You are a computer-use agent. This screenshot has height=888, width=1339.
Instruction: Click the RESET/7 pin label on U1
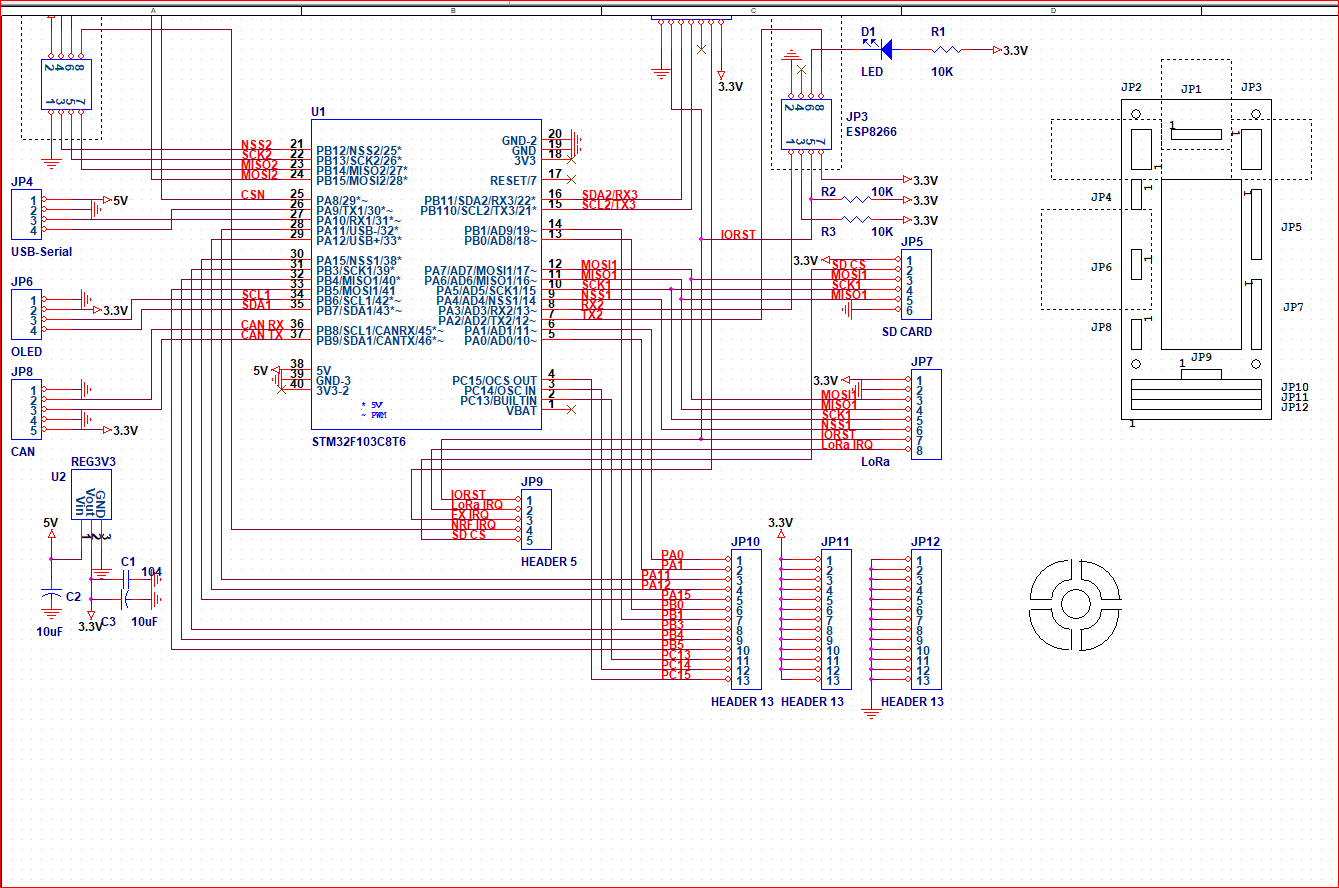point(513,181)
